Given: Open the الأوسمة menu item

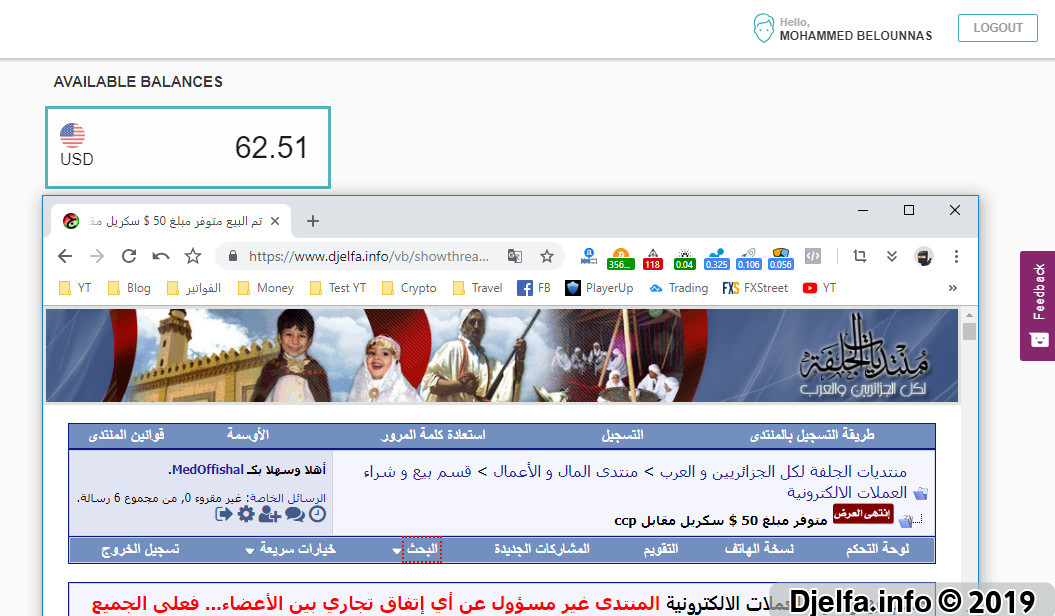Looking at the screenshot, I should [x=248, y=435].
